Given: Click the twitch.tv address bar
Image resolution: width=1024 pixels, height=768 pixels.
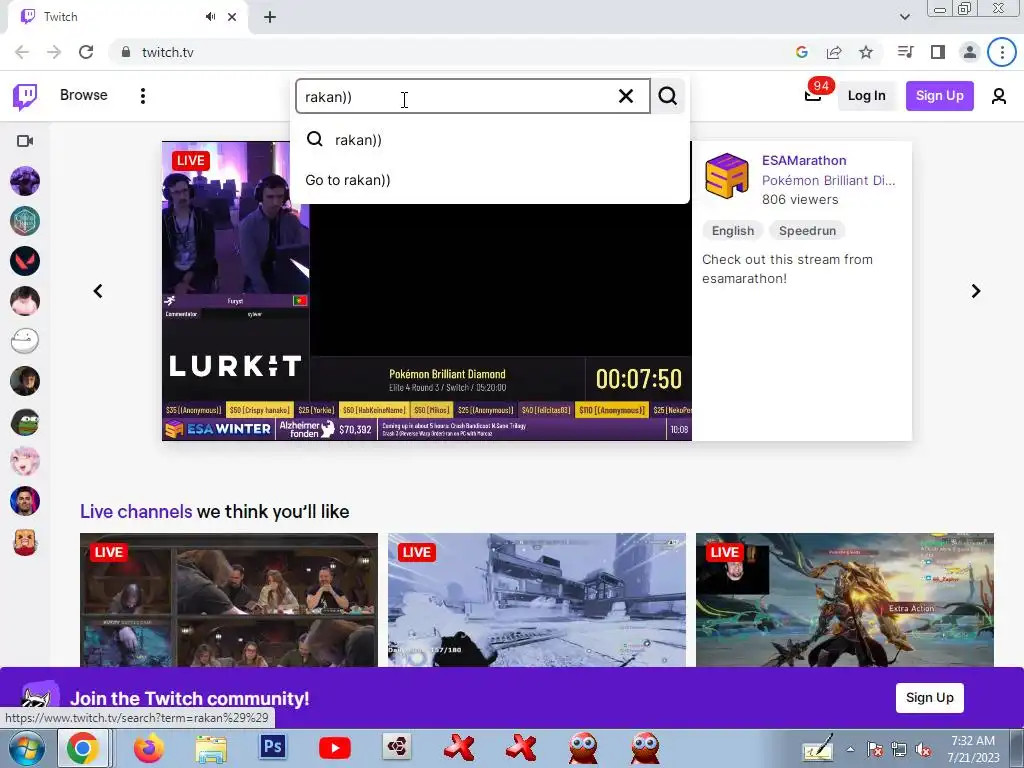Looking at the screenshot, I should (x=451, y=52).
